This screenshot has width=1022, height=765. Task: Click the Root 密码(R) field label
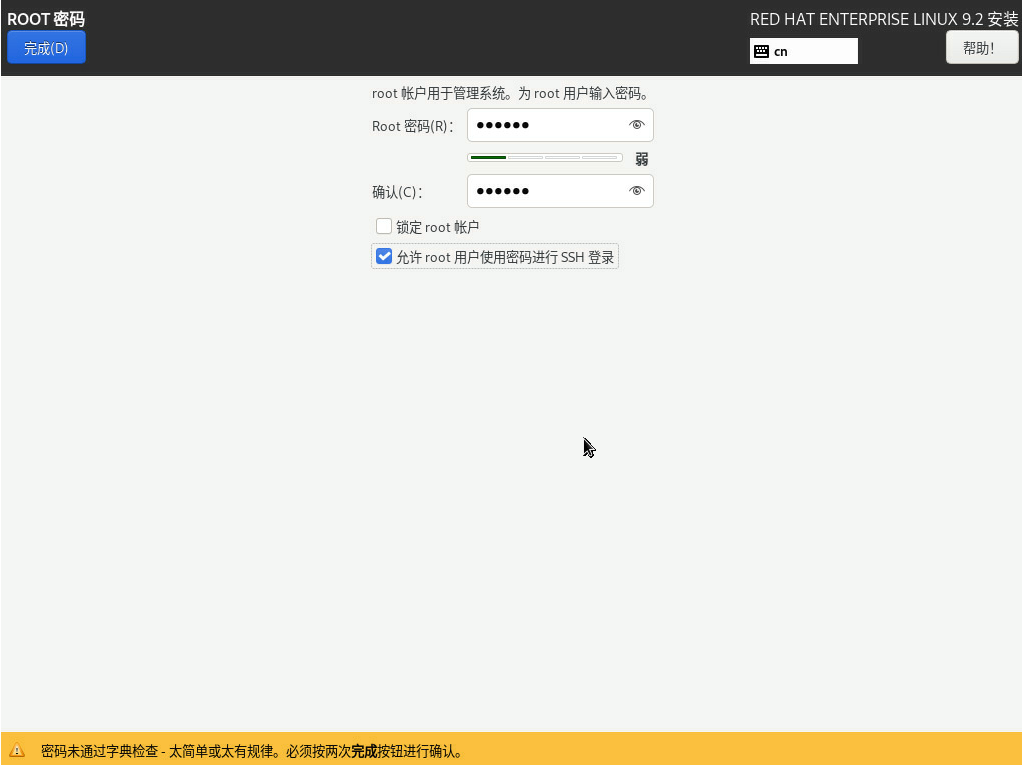pos(412,126)
